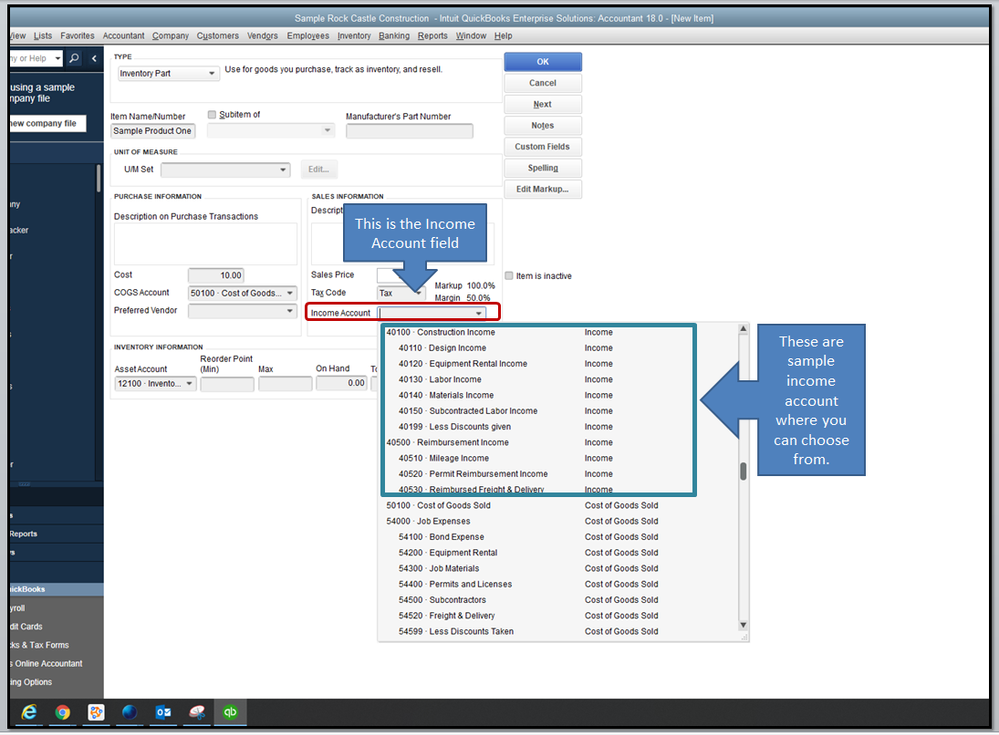Click the Income Account dropdown arrow
Viewport: 999px width, 735px height.
478,313
